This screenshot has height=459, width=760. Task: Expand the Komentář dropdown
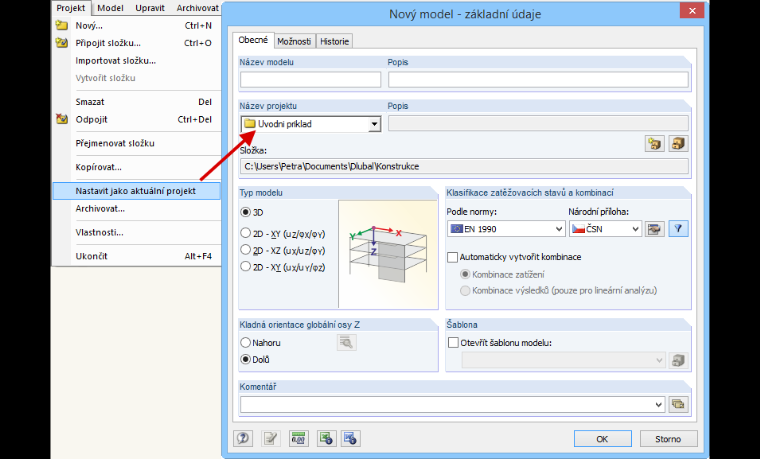pyautogui.click(x=659, y=404)
